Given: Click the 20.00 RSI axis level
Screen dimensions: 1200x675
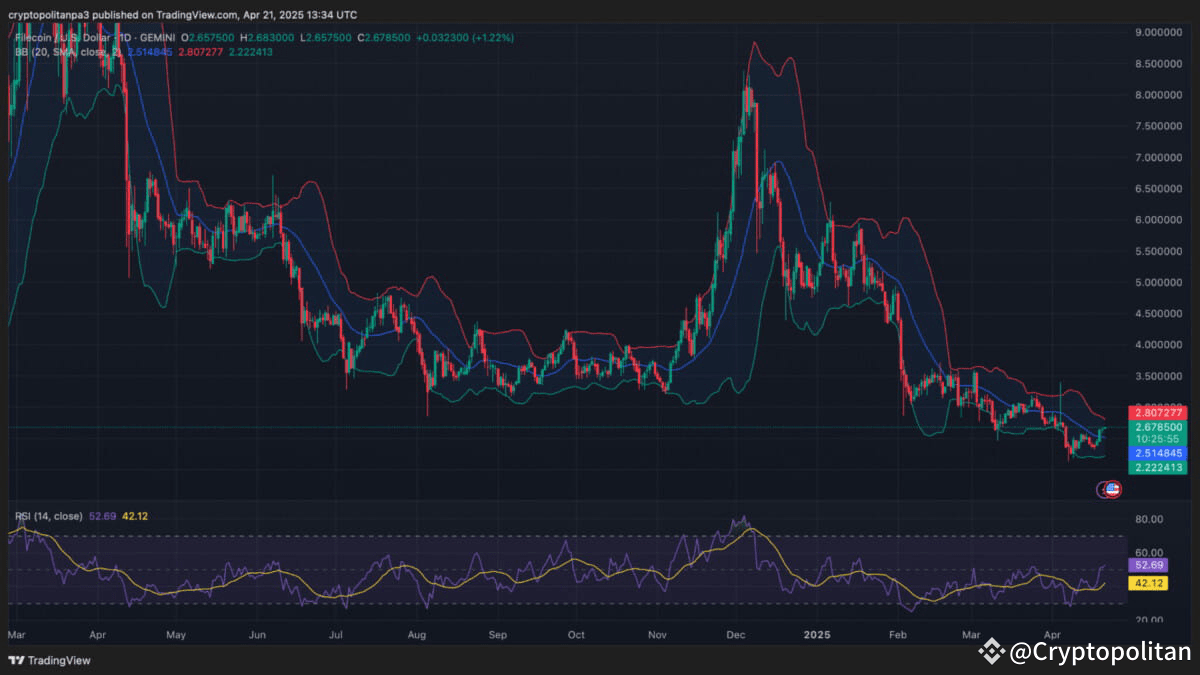Looking at the screenshot, I should click(1149, 620).
